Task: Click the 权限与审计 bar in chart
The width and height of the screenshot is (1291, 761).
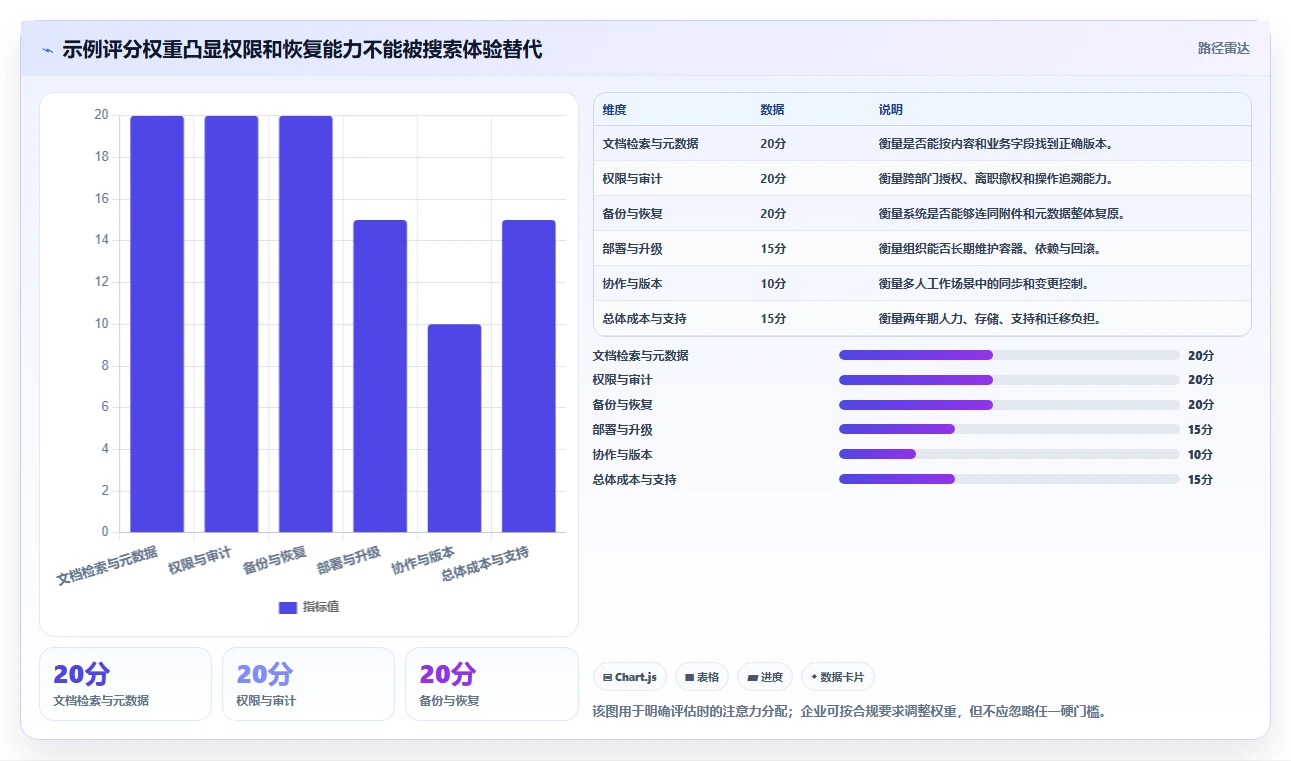Action: pyautogui.click(x=232, y=324)
